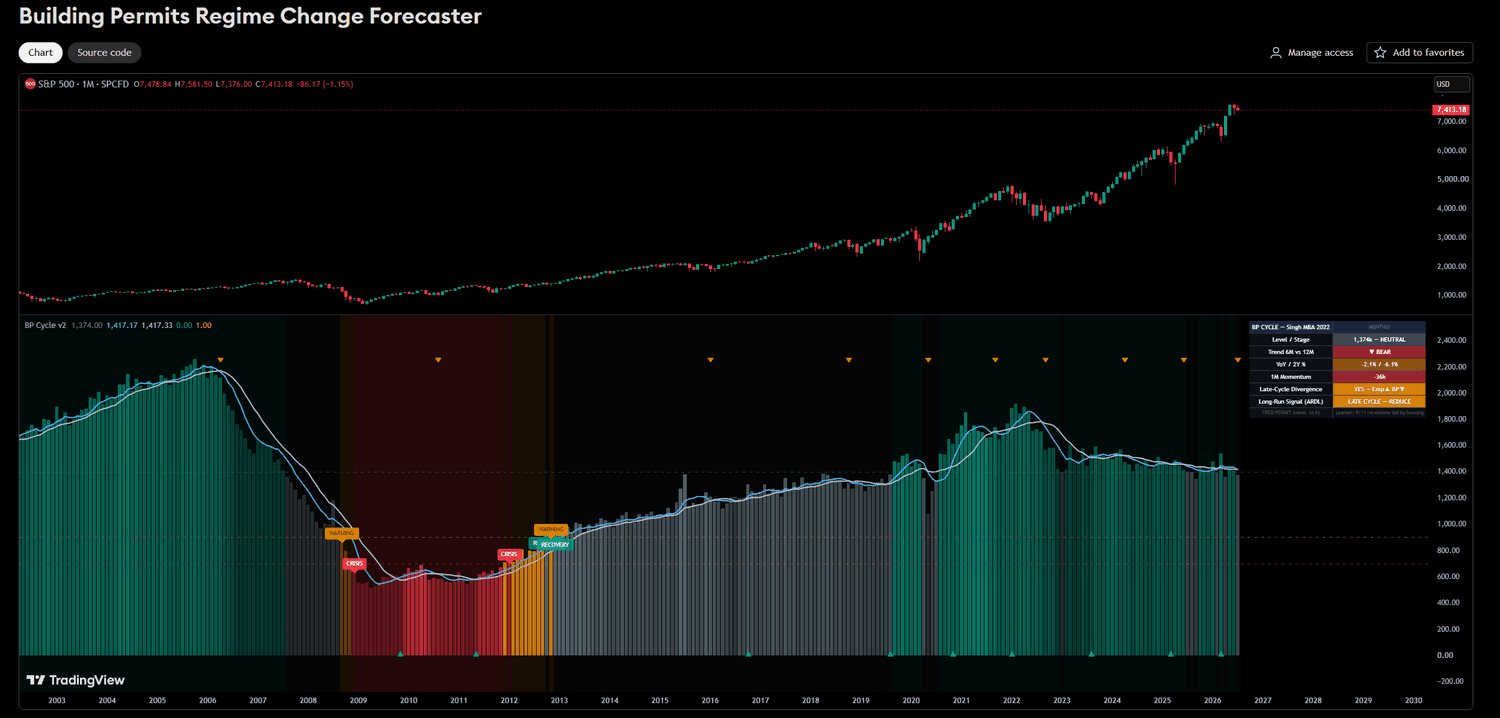Click the orange WARNING label near 2008
The width and height of the screenshot is (1500, 718).
point(341,533)
